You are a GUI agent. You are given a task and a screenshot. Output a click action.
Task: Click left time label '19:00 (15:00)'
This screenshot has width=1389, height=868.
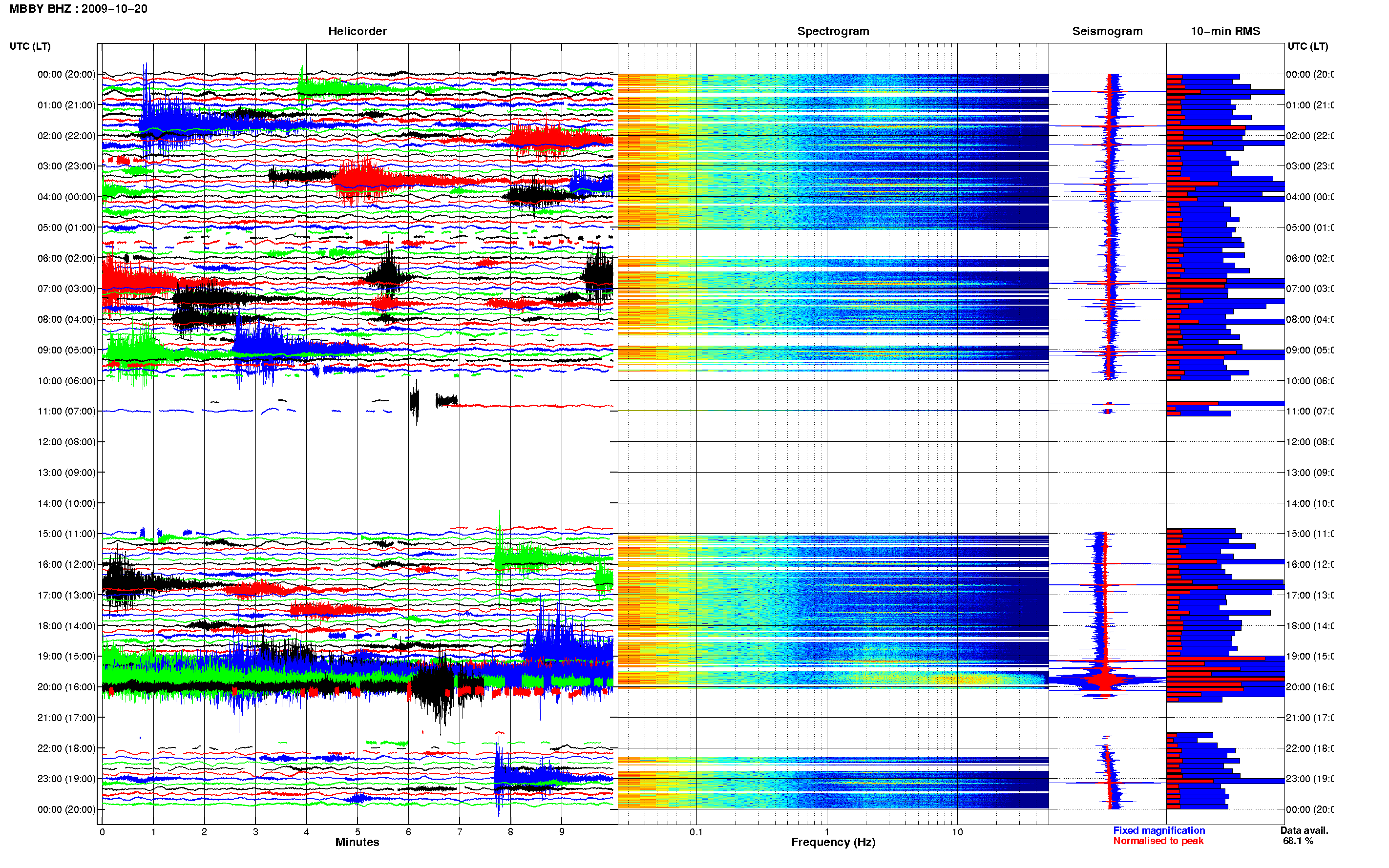(x=66, y=656)
